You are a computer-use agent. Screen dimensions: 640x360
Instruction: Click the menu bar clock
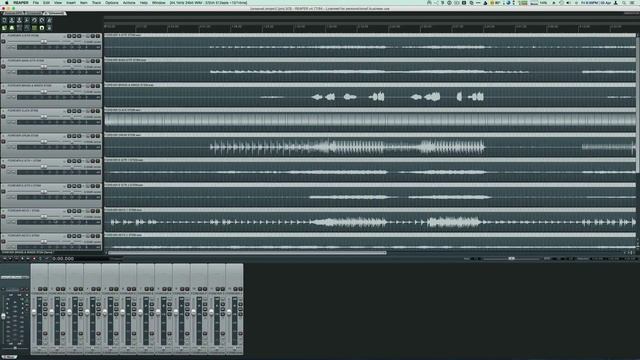[597, 2]
